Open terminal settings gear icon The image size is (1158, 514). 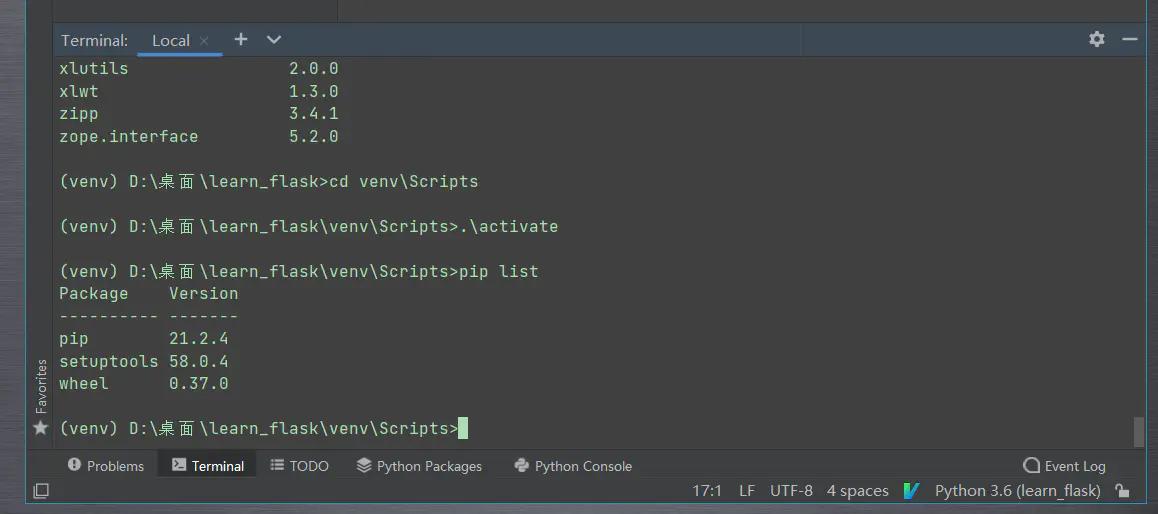click(x=1097, y=39)
